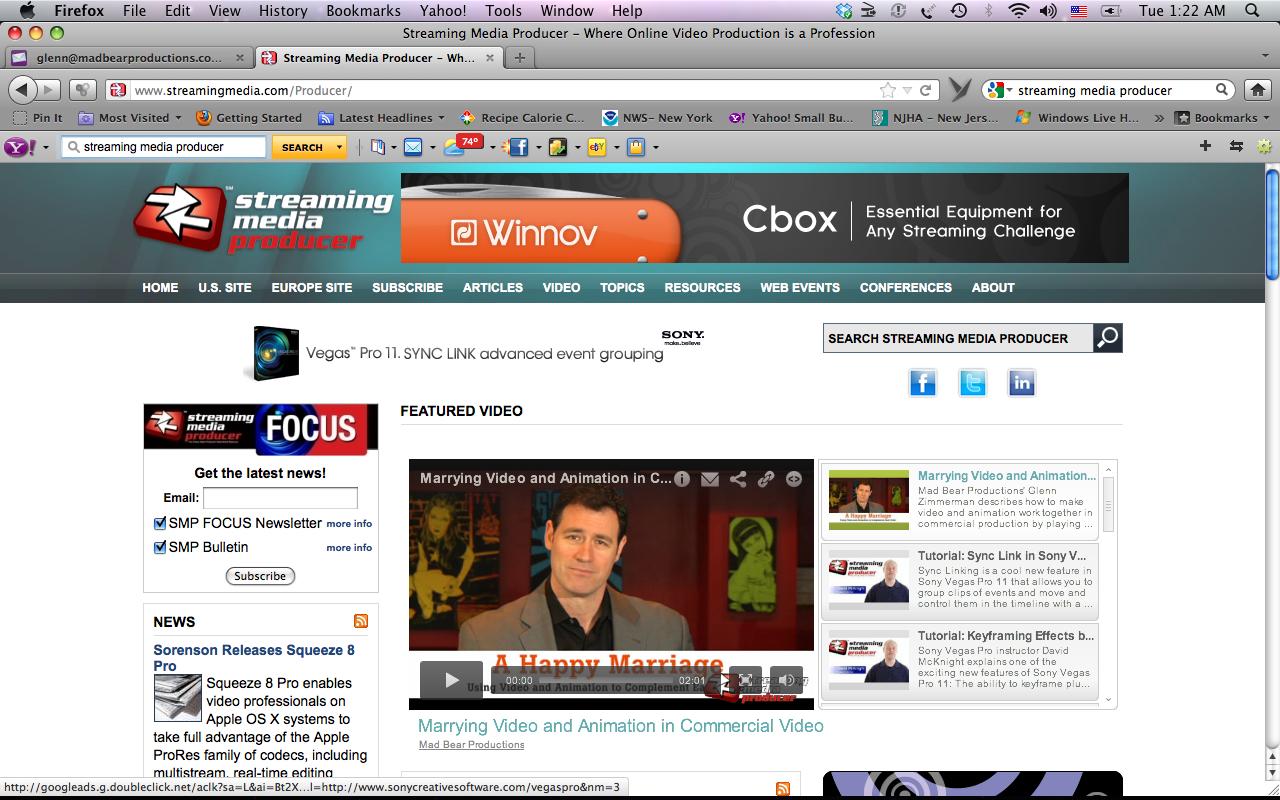The image size is (1280, 800).
Task: Copy video link with chain icon
Action: coord(766,479)
